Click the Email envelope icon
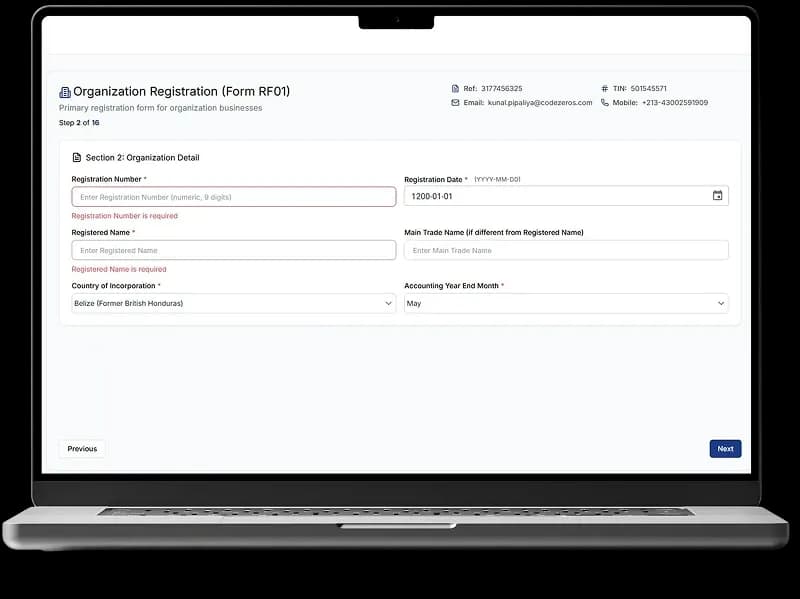The width and height of the screenshot is (800, 599). [x=455, y=103]
